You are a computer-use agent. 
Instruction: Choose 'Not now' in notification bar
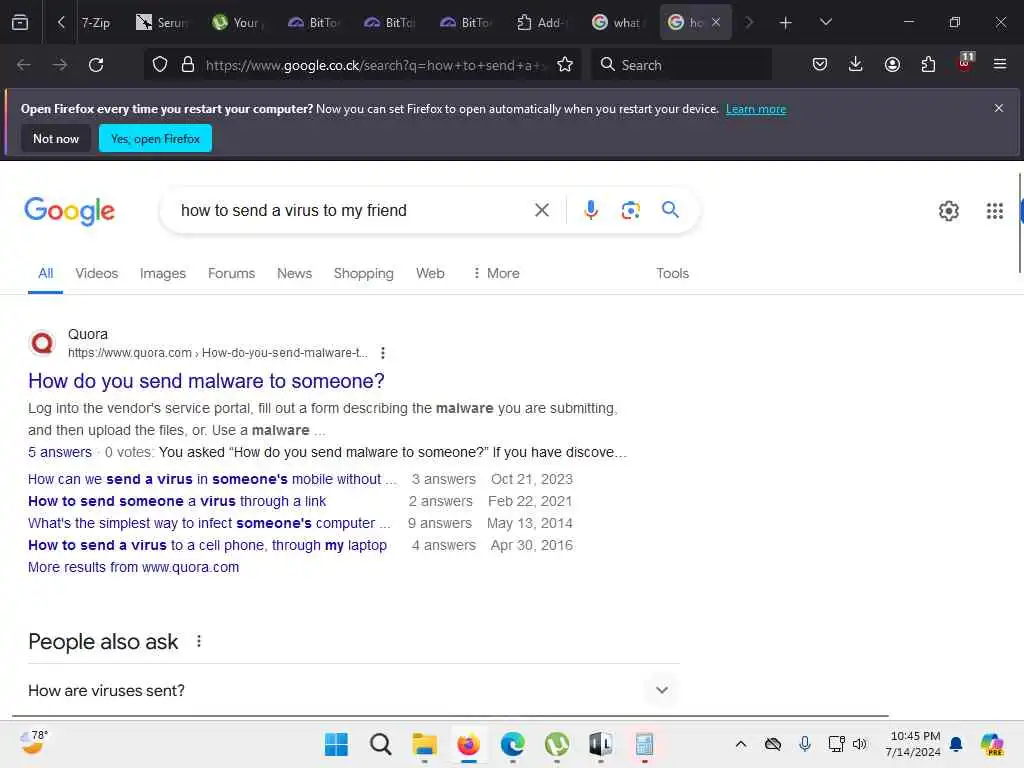[x=56, y=138]
